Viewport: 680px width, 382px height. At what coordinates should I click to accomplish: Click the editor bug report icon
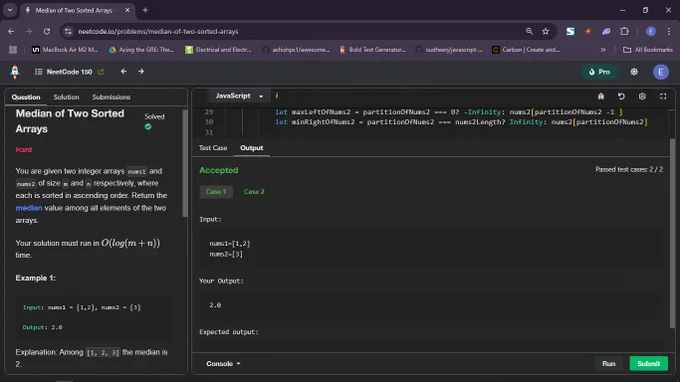click(601, 96)
